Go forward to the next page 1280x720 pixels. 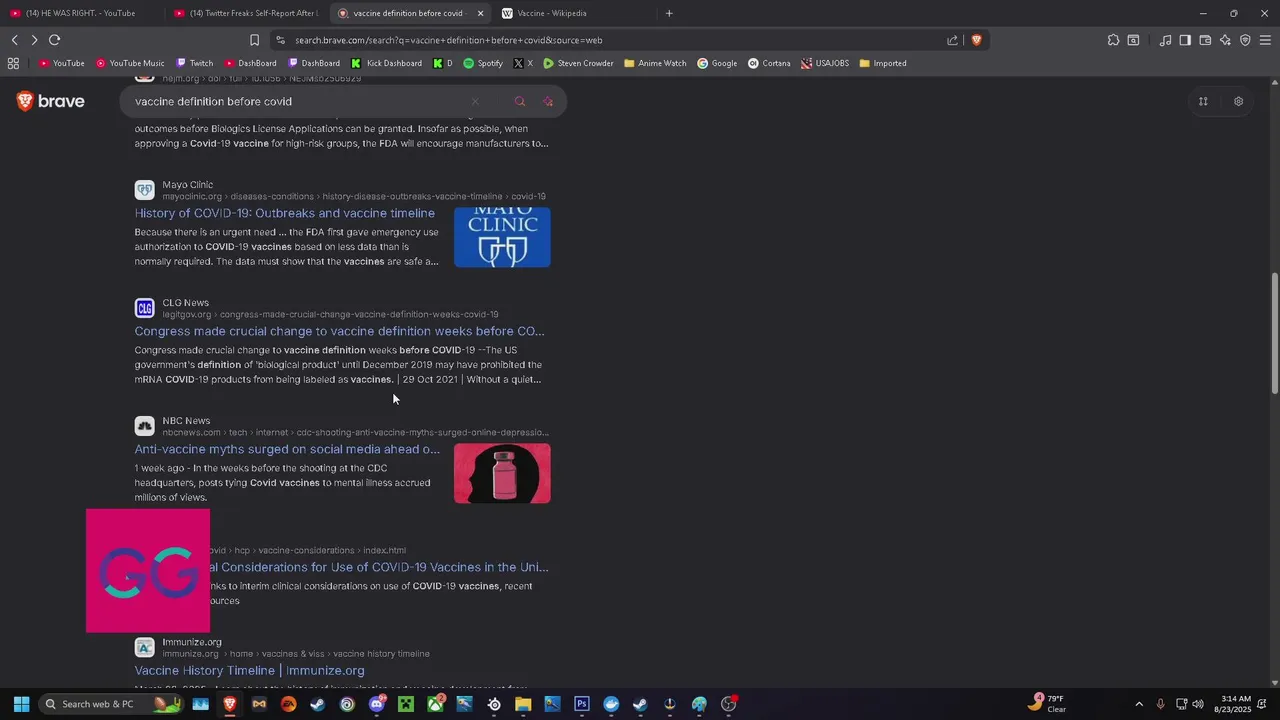34,40
